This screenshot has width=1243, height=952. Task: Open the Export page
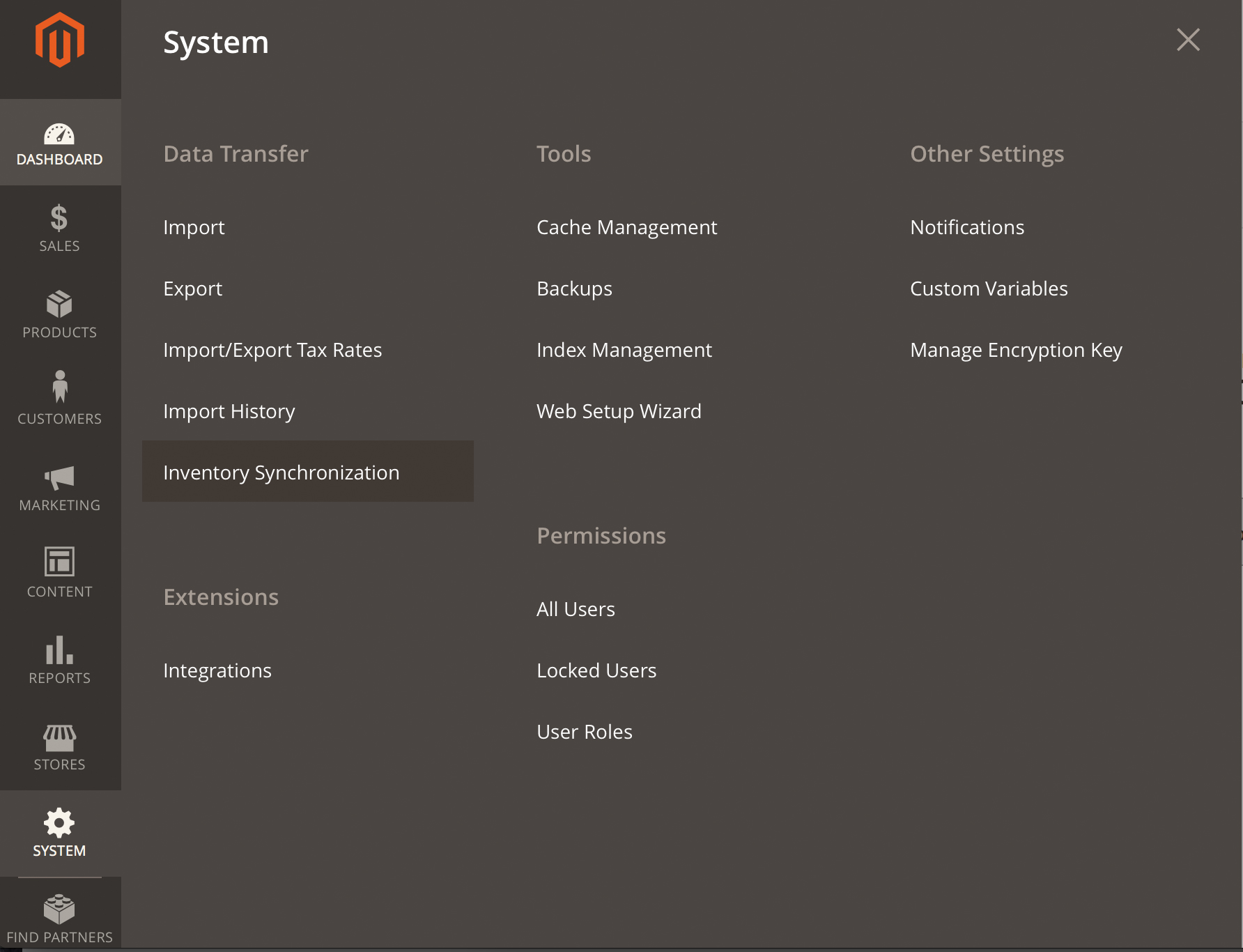point(193,289)
